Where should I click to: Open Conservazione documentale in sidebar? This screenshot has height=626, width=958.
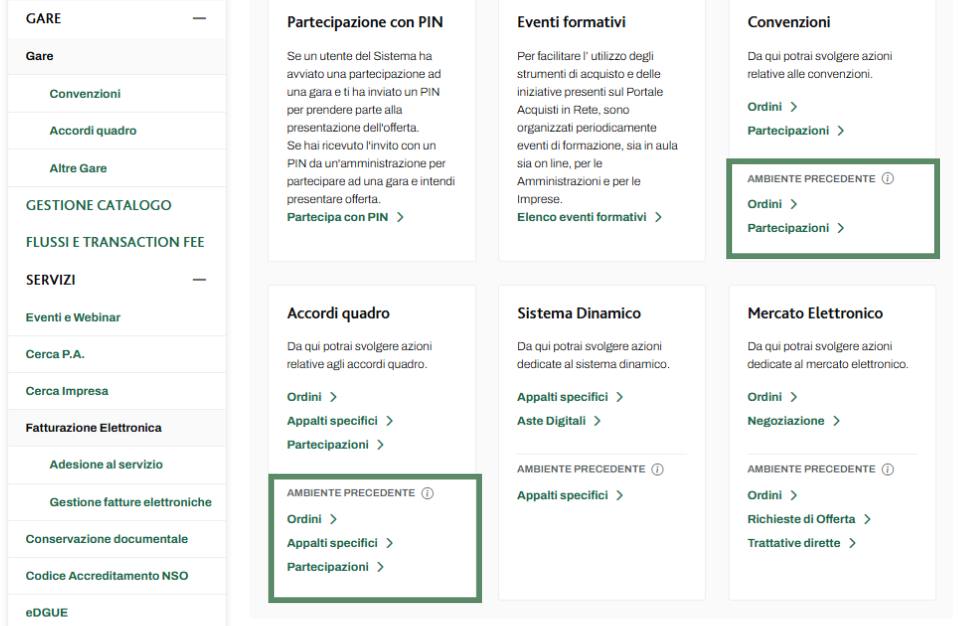click(x=106, y=539)
